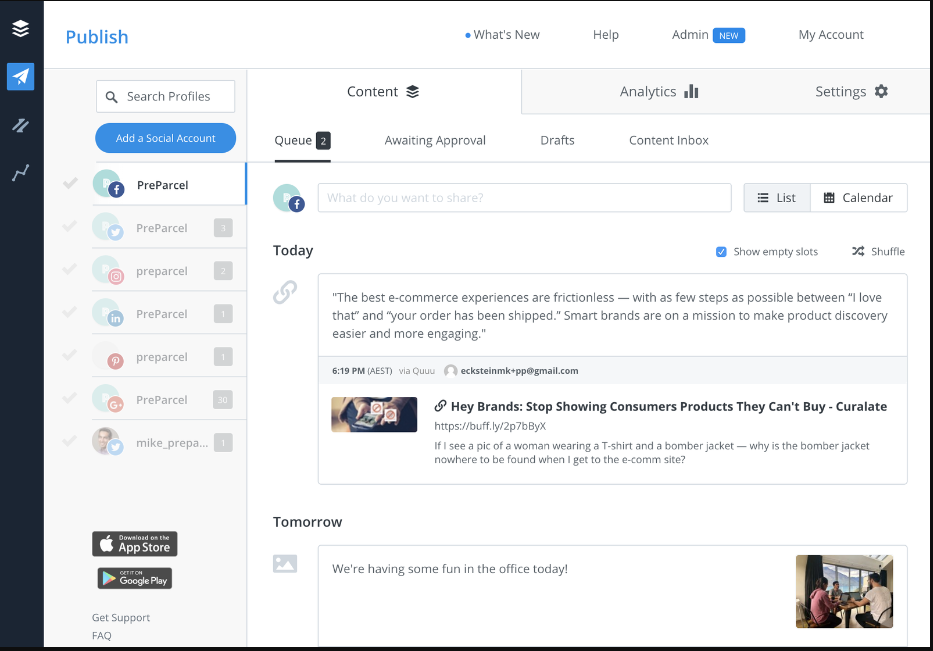This screenshot has height=651, width=933.
Task: Click the PreParcel Google Plus profile avatar
Action: point(108,399)
